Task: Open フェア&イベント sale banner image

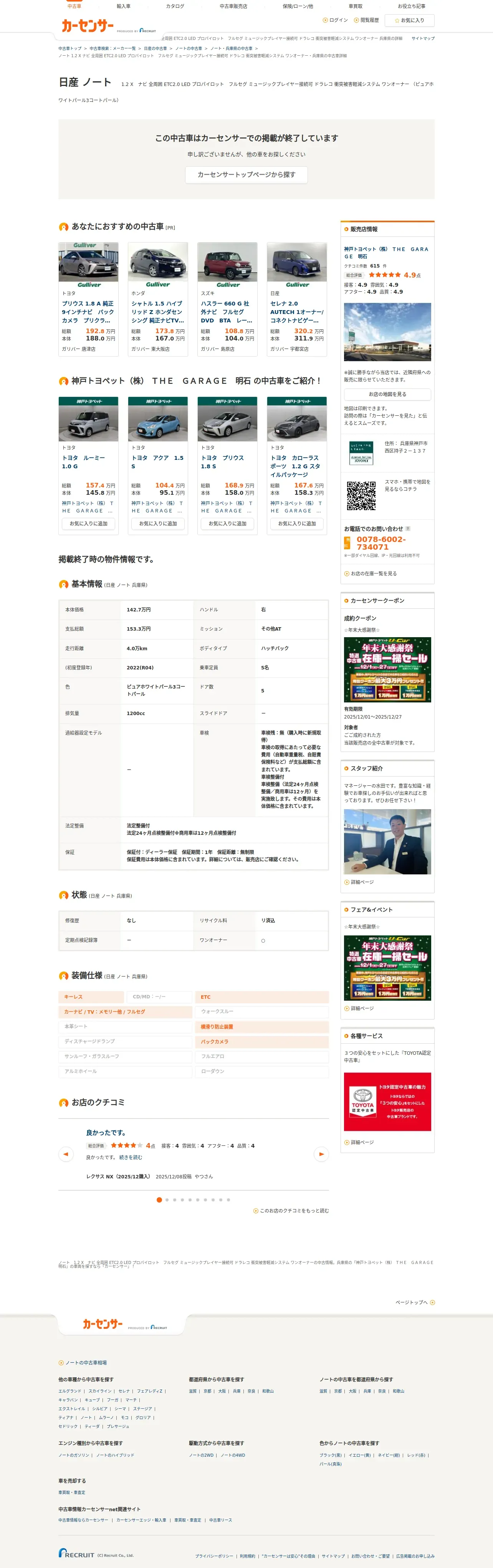Action: (x=387, y=968)
